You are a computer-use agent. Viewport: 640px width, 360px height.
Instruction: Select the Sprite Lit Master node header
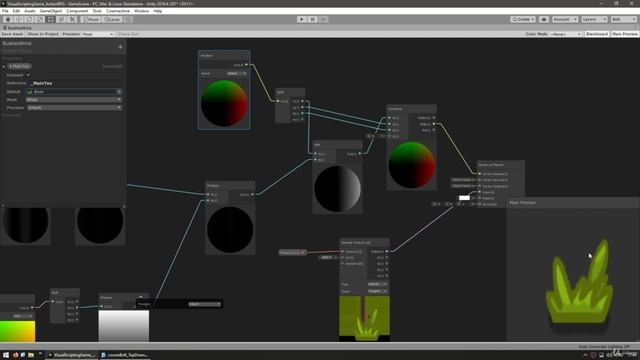500,165
